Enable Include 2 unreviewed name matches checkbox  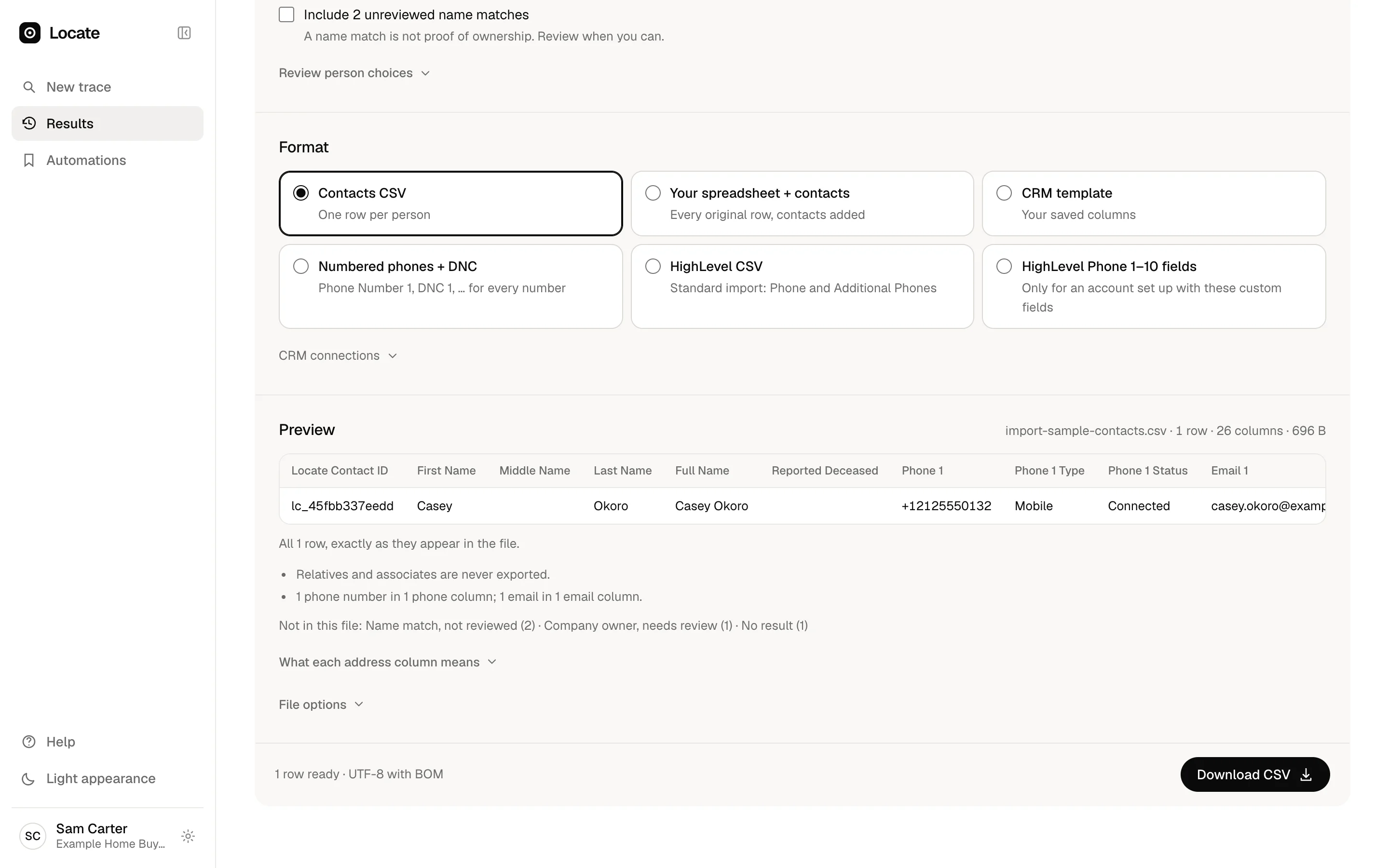pos(286,14)
